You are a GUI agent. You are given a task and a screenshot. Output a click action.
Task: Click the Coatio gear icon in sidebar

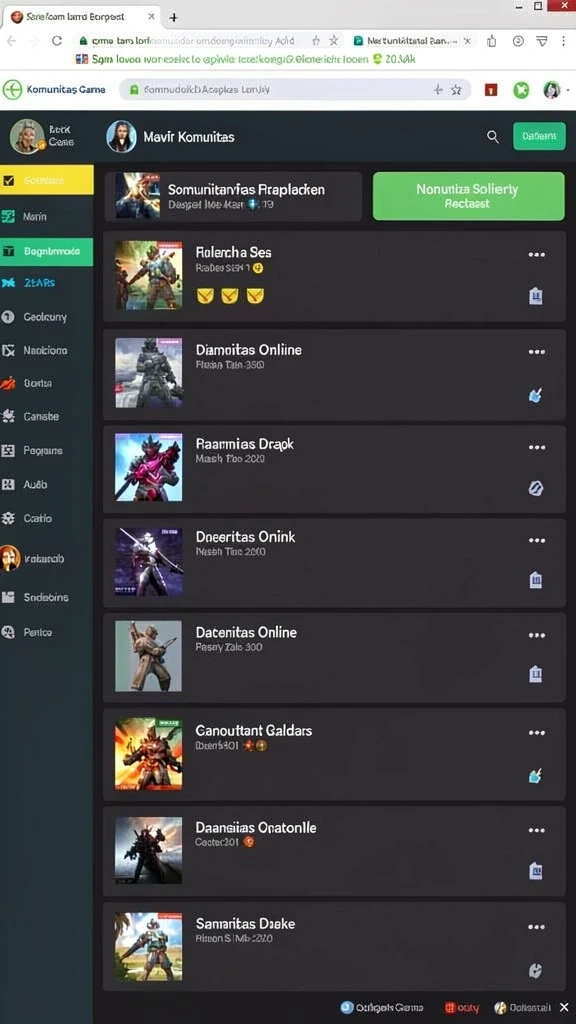point(8,519)
